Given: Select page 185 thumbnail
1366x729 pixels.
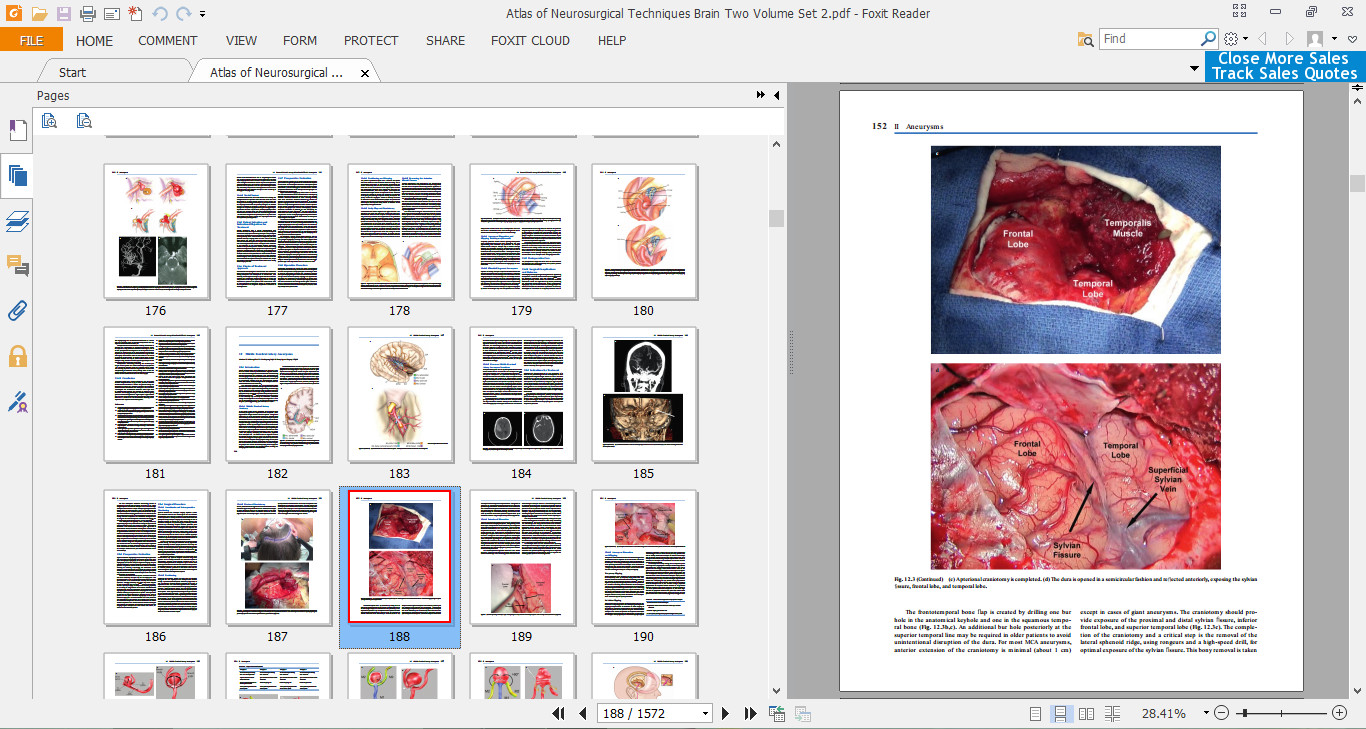Looking at the screenshot, I should [x=644, y=394].
